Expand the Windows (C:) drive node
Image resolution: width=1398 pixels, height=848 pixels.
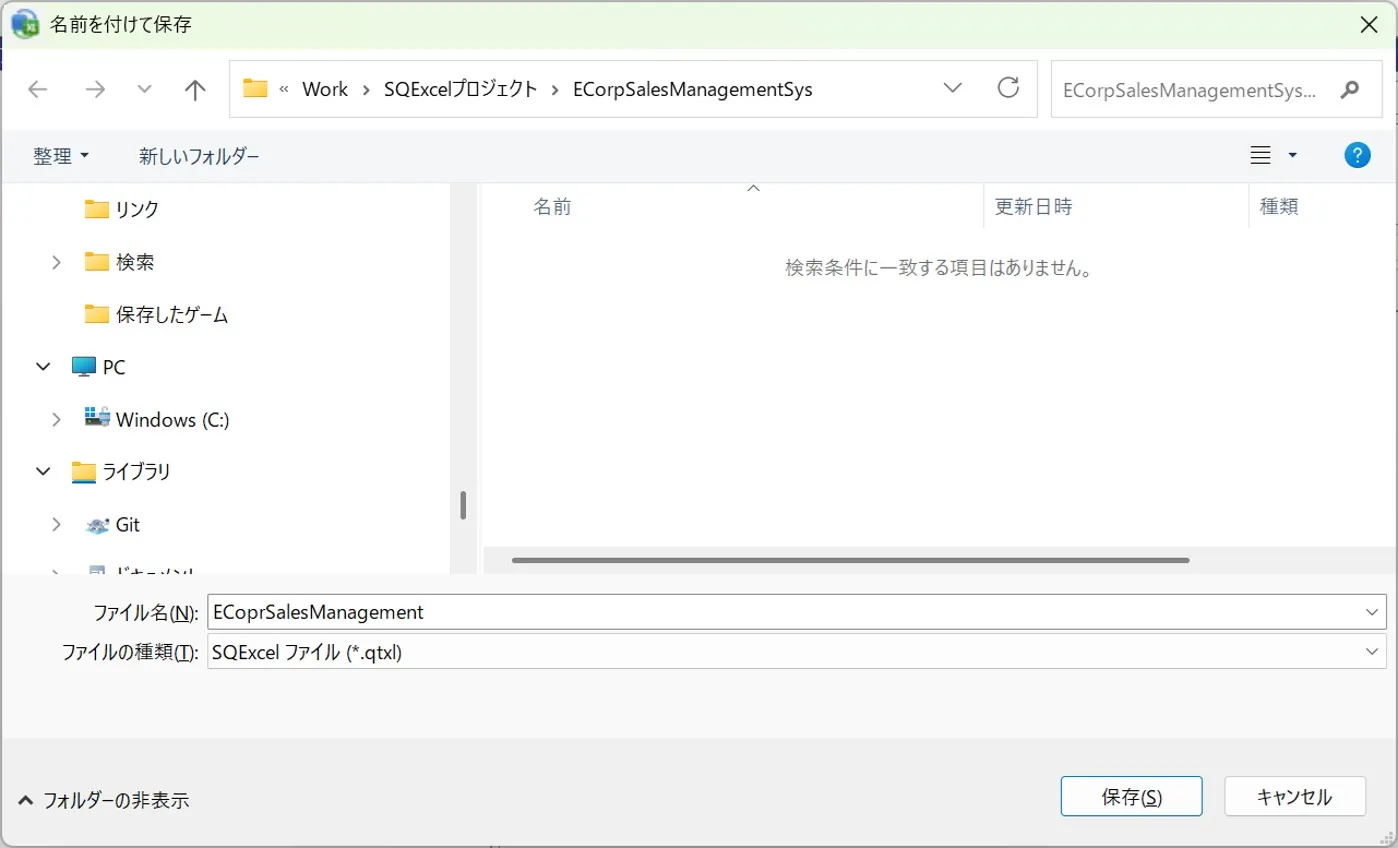point(56,420)
